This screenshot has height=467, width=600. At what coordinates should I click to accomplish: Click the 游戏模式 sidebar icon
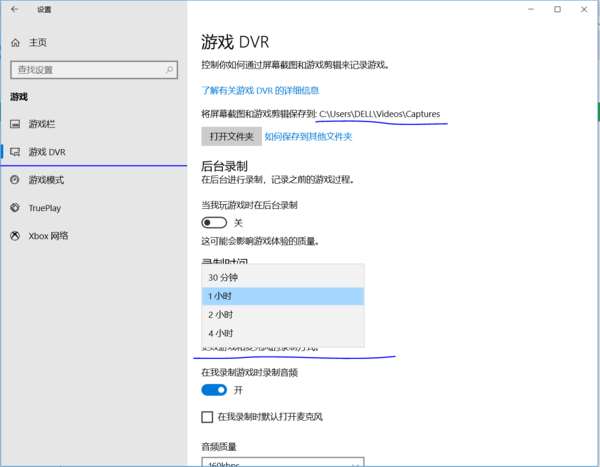[x=15, y=180]
